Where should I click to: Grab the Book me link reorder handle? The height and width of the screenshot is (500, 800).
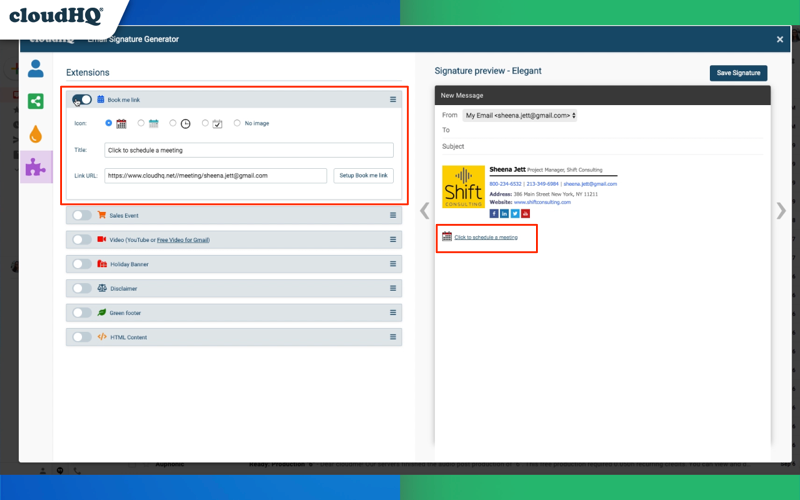(x=393, y=99)
